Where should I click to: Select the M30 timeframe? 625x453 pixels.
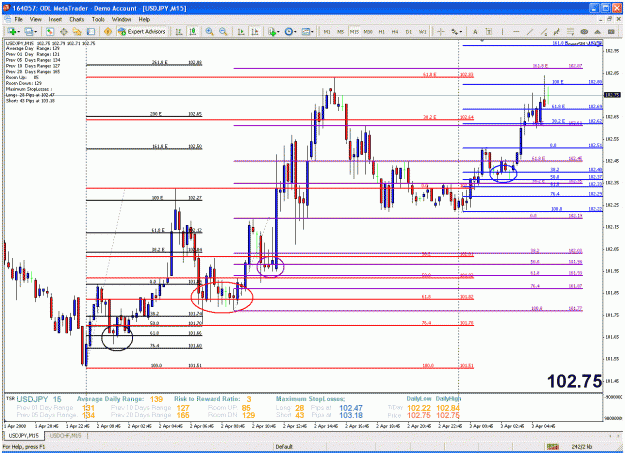tap(368, 32)
